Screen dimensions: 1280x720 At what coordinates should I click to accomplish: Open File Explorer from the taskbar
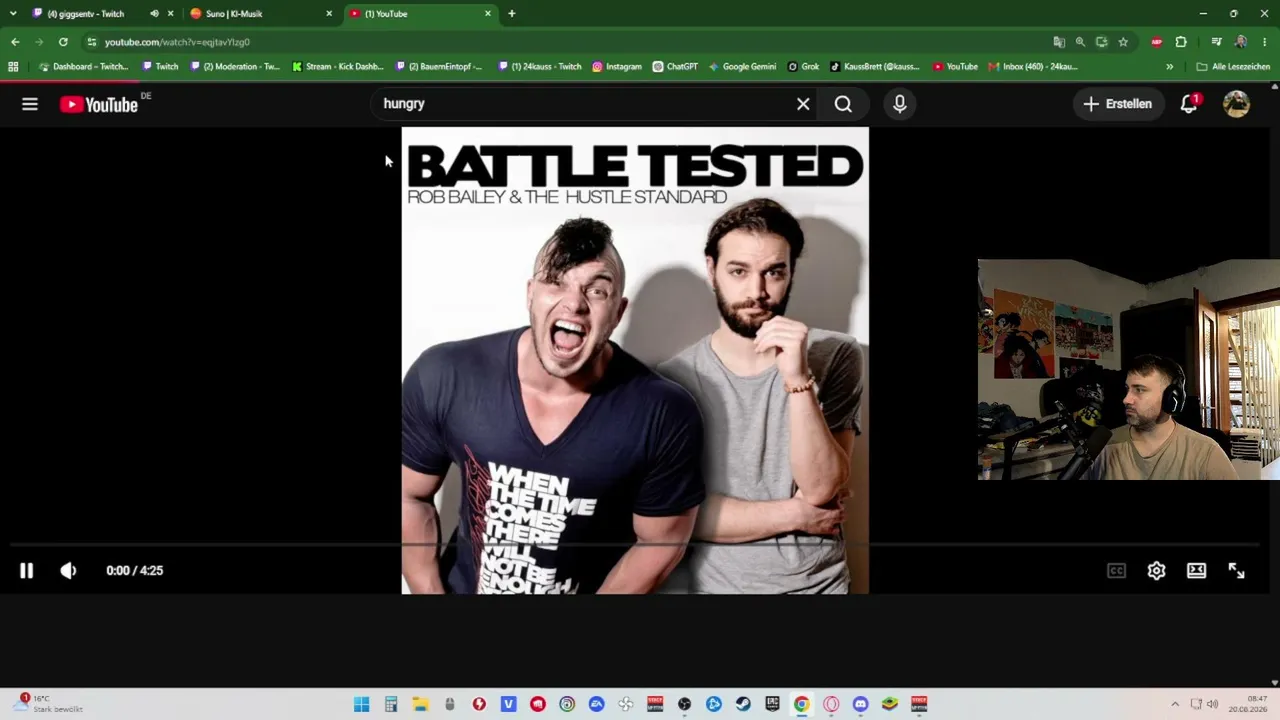(420, 704)
